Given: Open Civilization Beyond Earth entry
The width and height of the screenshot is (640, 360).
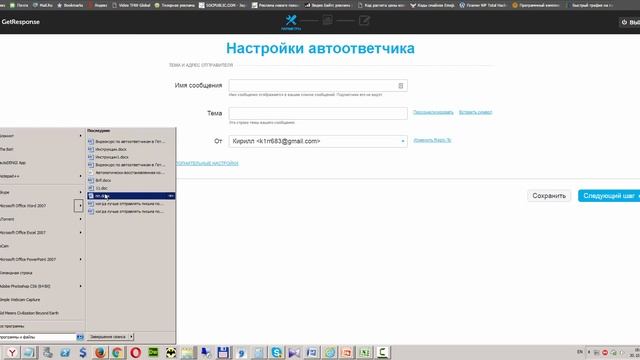Looking at the screenshot, I should [29, 313].
